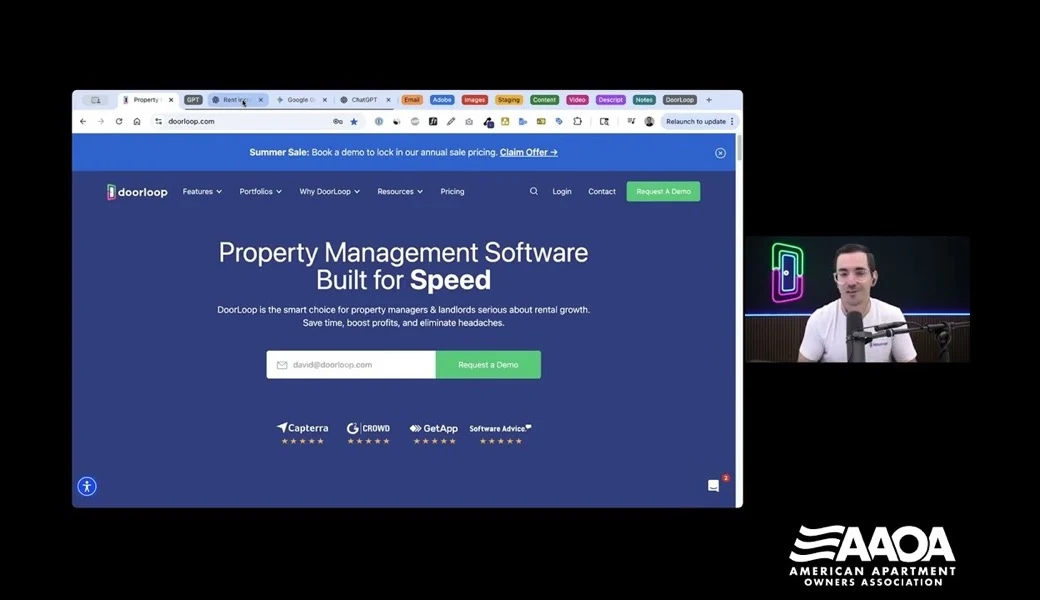Click the browser profile avatar
Viewport: 1040px width, 600px height.
tap(649, 121)
